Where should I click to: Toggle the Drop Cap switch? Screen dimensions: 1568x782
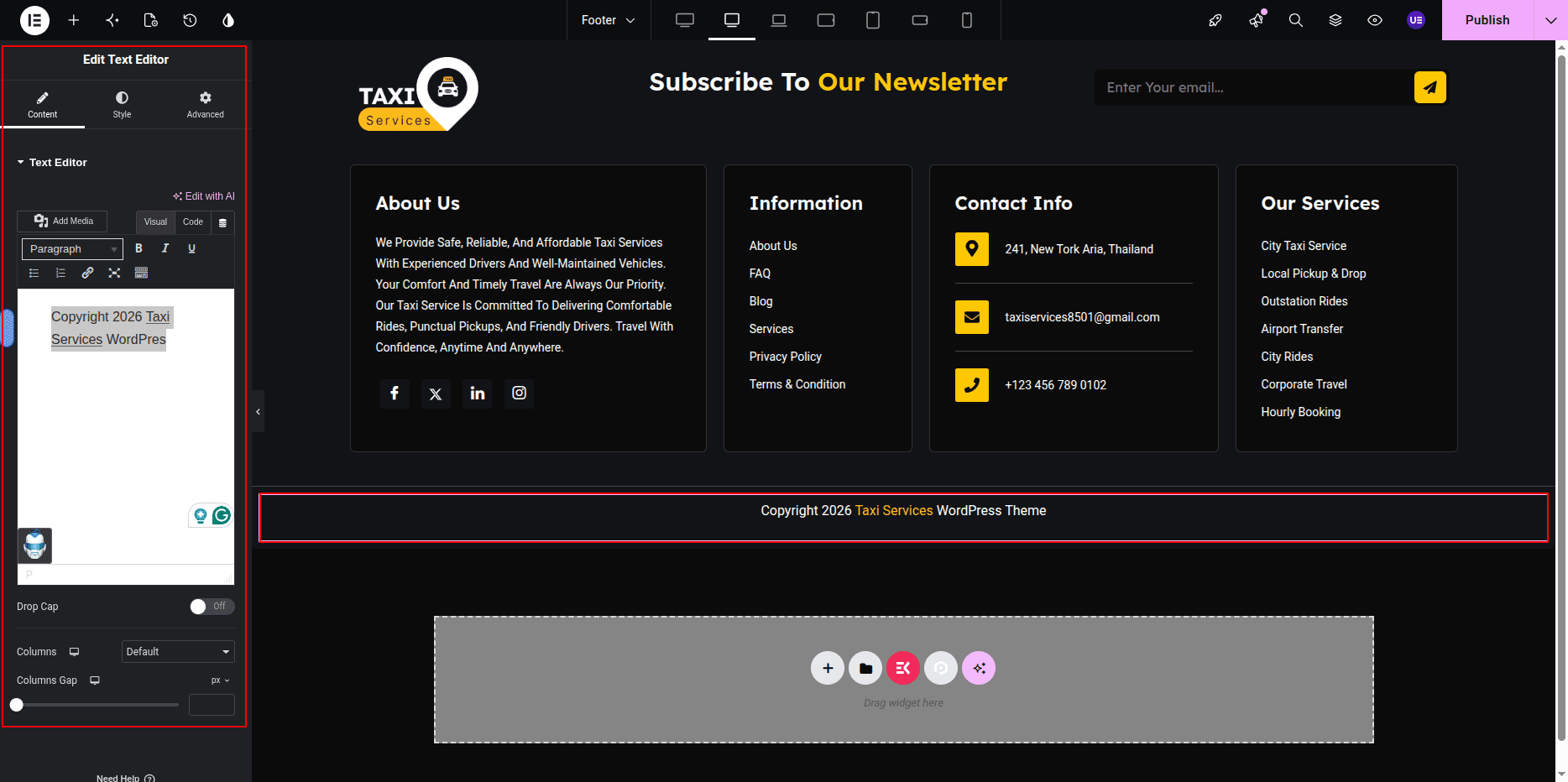212,606
